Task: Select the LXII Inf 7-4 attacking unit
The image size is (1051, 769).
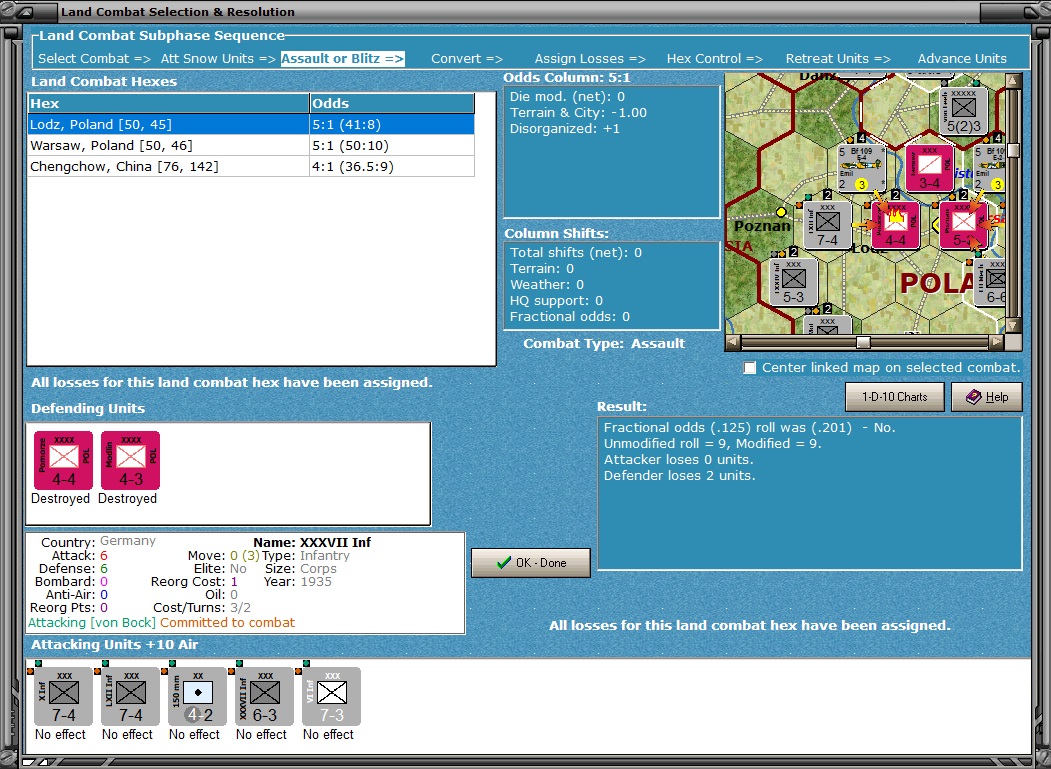Action: (130, 696)
